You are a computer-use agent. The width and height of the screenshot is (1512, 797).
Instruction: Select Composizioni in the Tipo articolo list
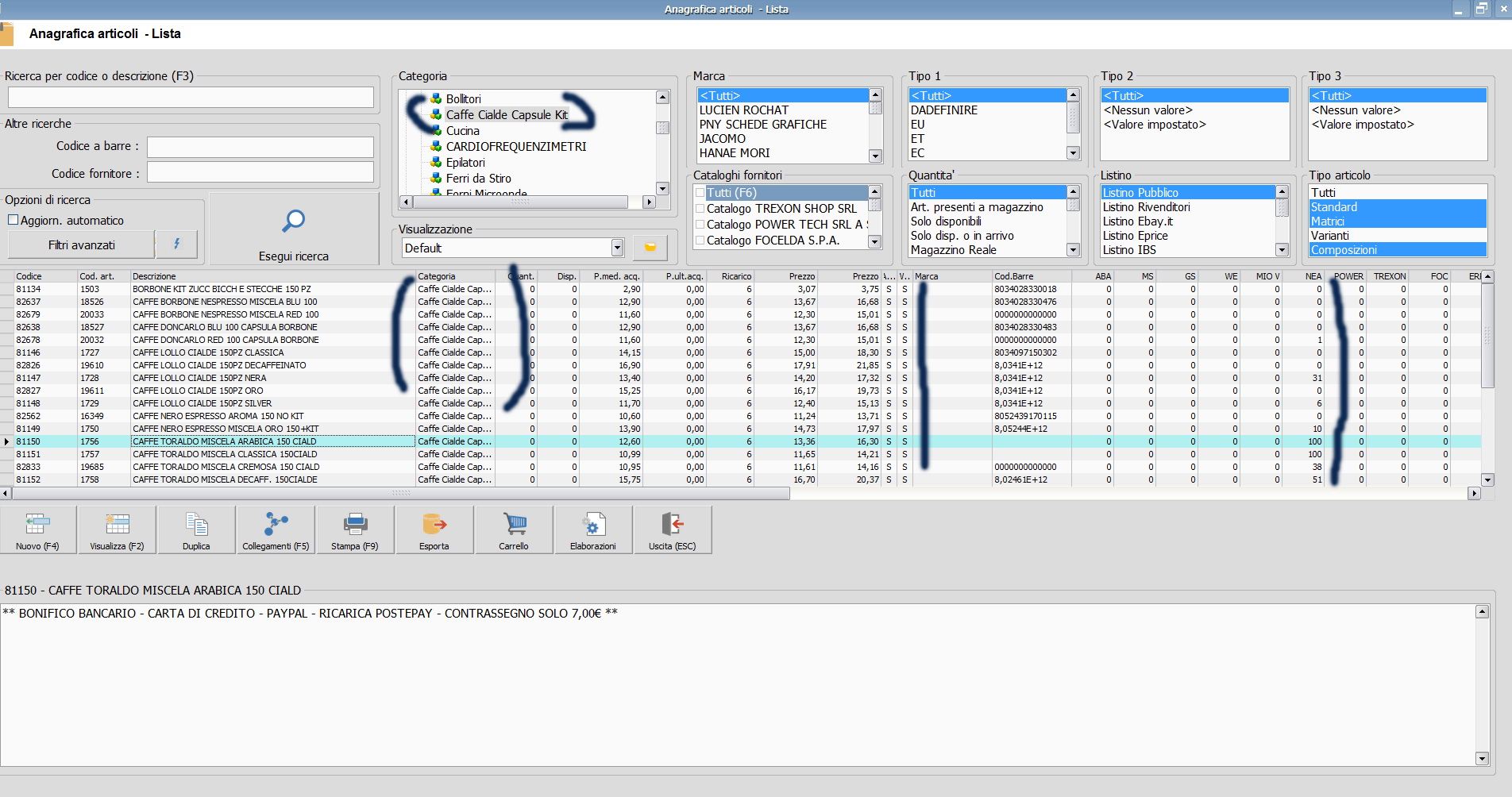point(1397,250)
